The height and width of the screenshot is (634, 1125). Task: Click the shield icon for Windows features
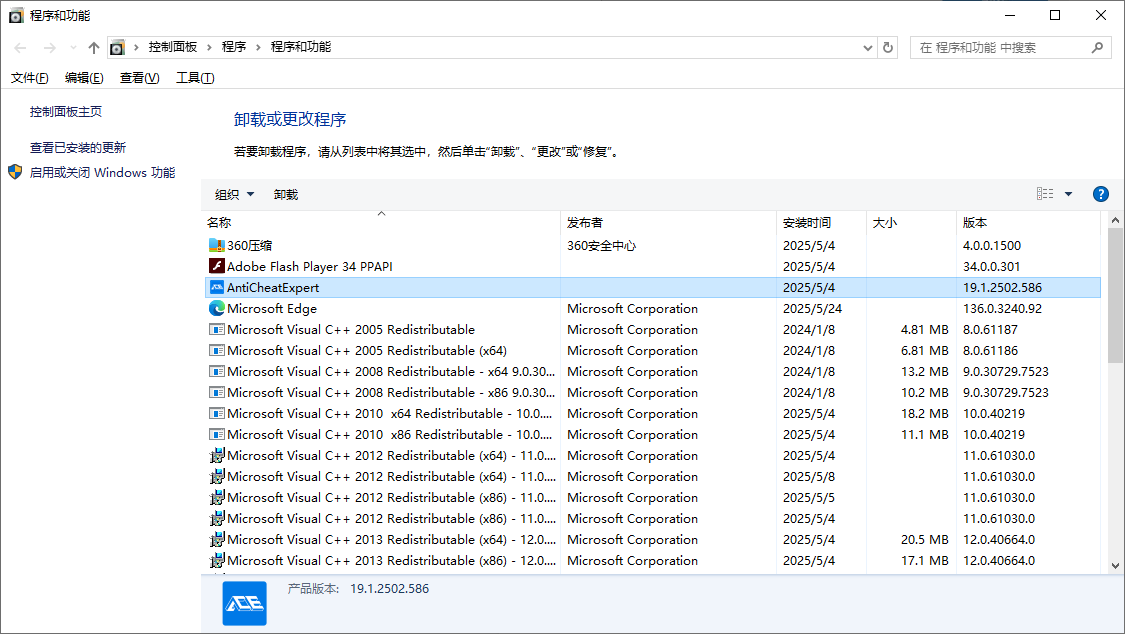[x=15, y=172]
